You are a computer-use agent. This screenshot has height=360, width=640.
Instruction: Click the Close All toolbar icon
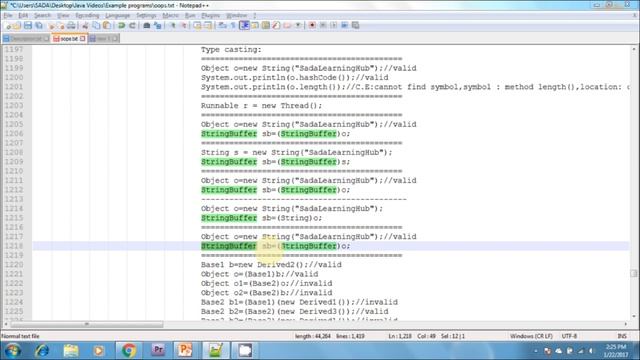tap(61, 25)
